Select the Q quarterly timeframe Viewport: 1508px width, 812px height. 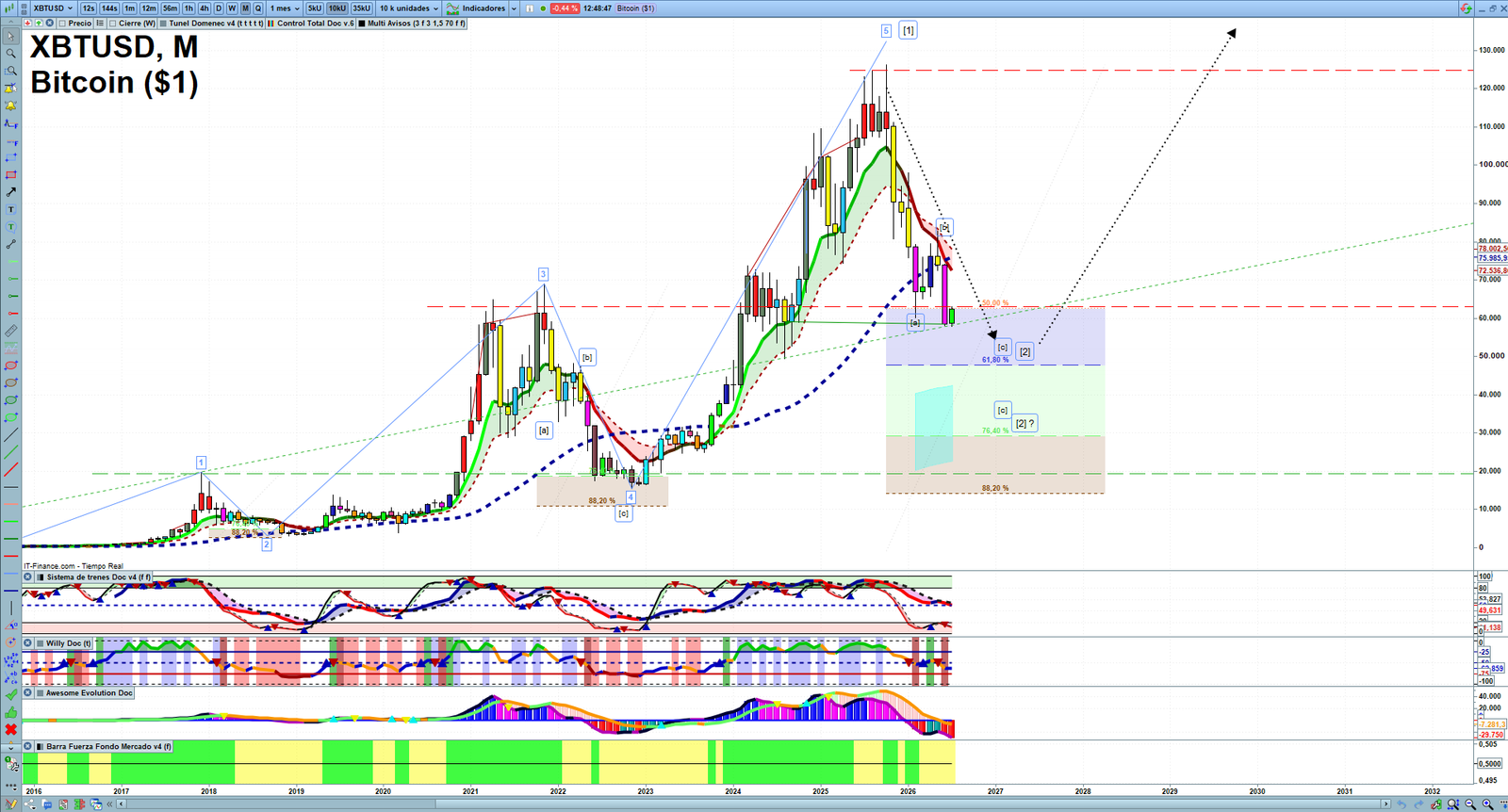257,8
